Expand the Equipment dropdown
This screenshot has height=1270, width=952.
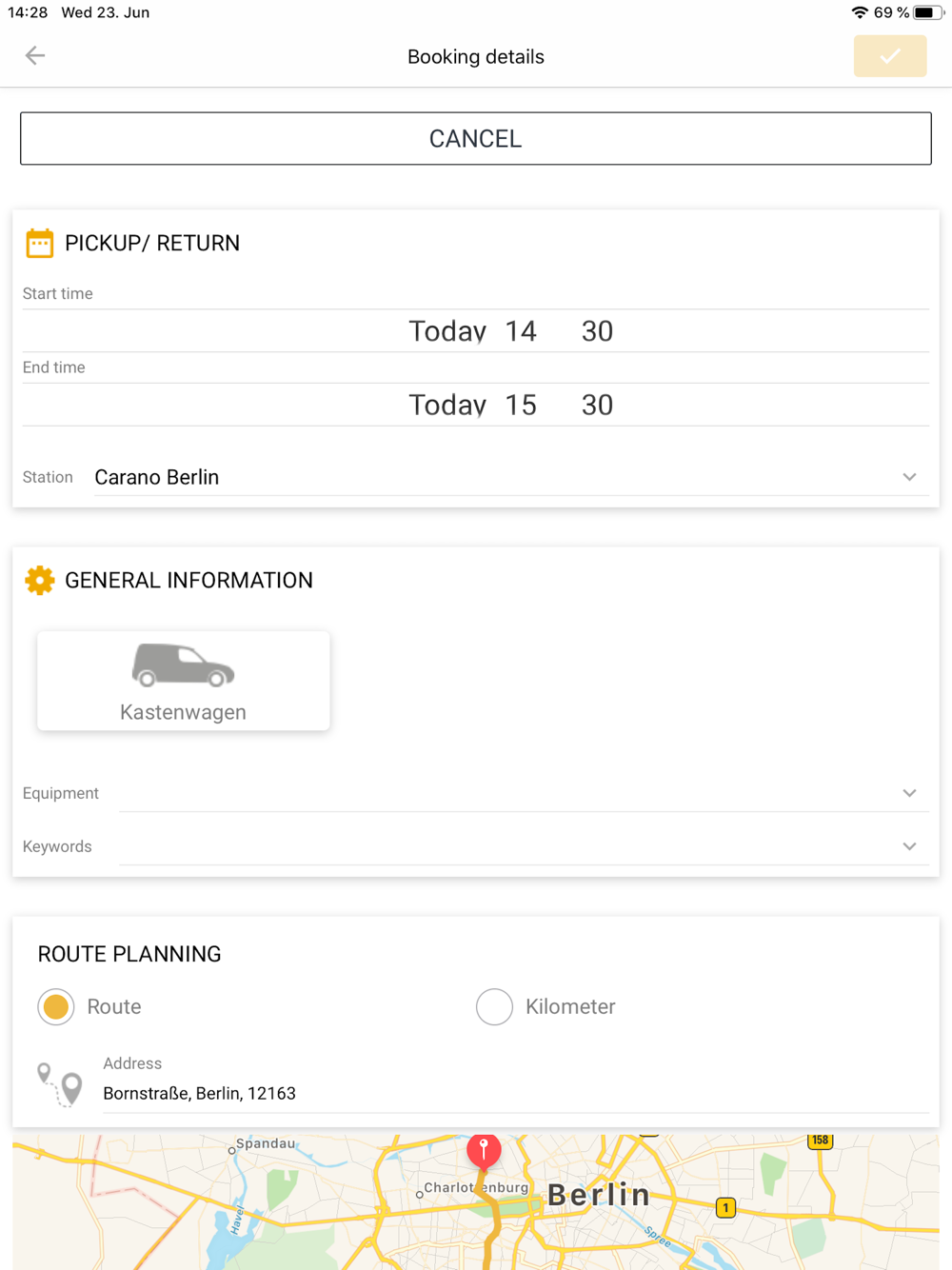[908, 793]
